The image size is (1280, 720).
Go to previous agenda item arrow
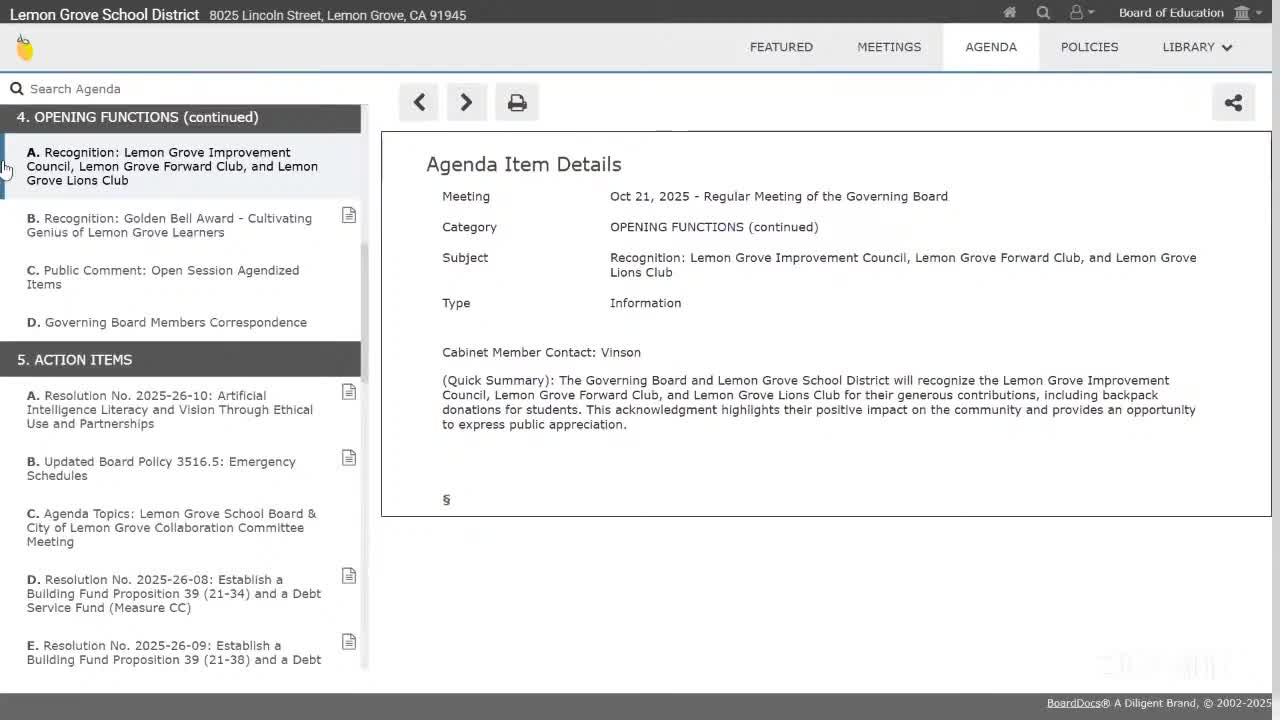[419, 102]
